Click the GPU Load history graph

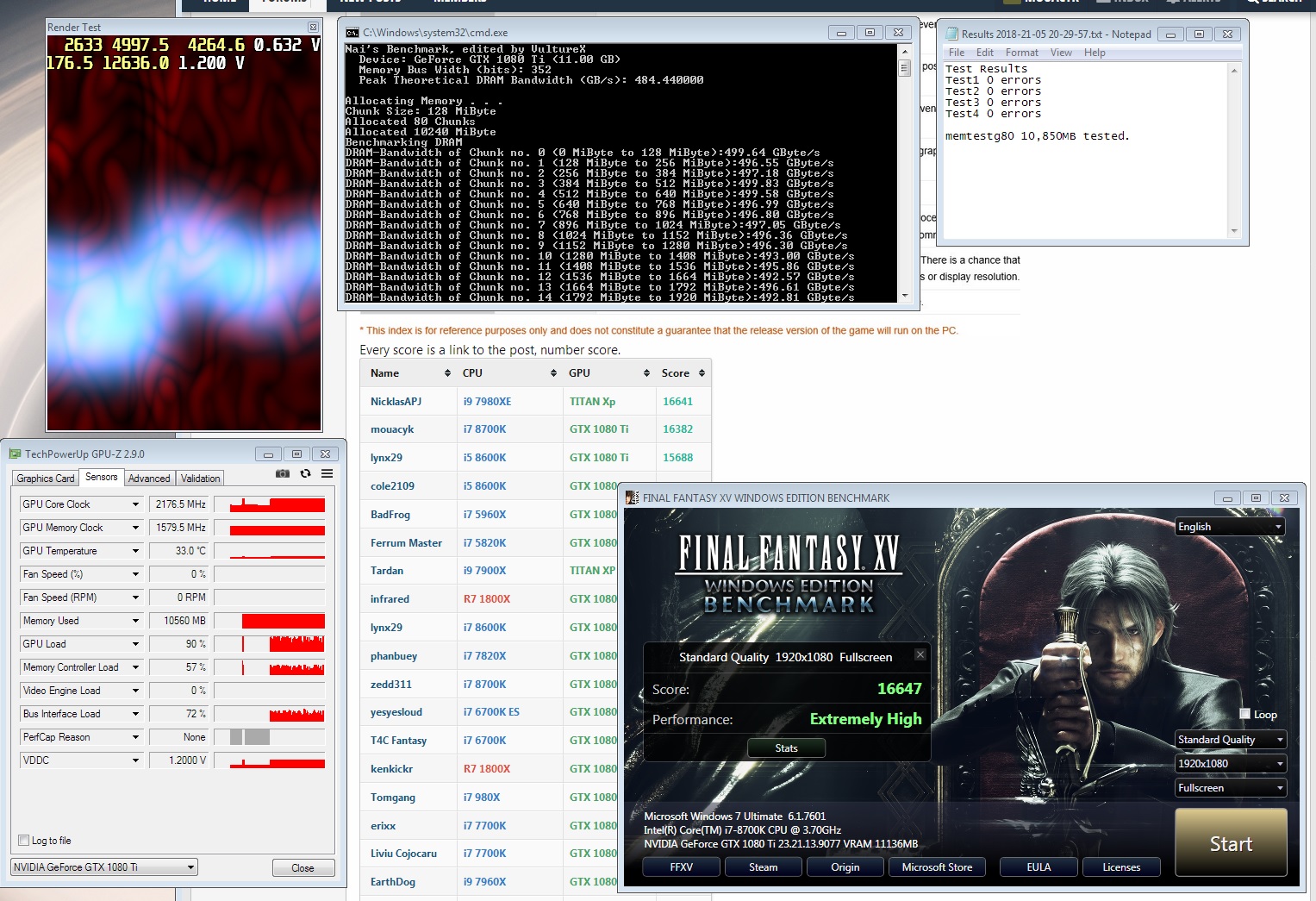pos(270,644)
